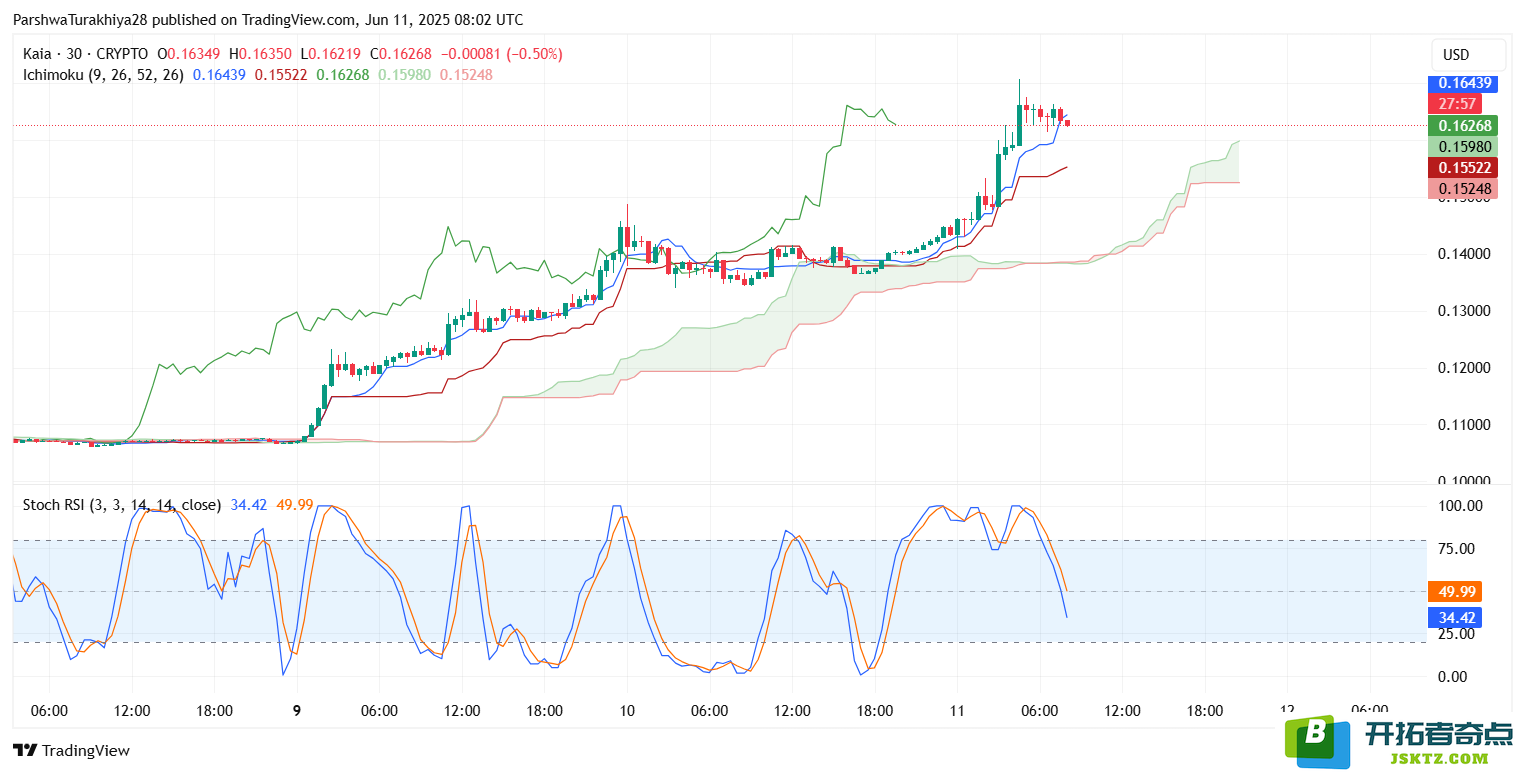This screenshot has height=772, width=1525.
Task: Click the 0.10000 price scale label
Action: [x=1463, y=482]
